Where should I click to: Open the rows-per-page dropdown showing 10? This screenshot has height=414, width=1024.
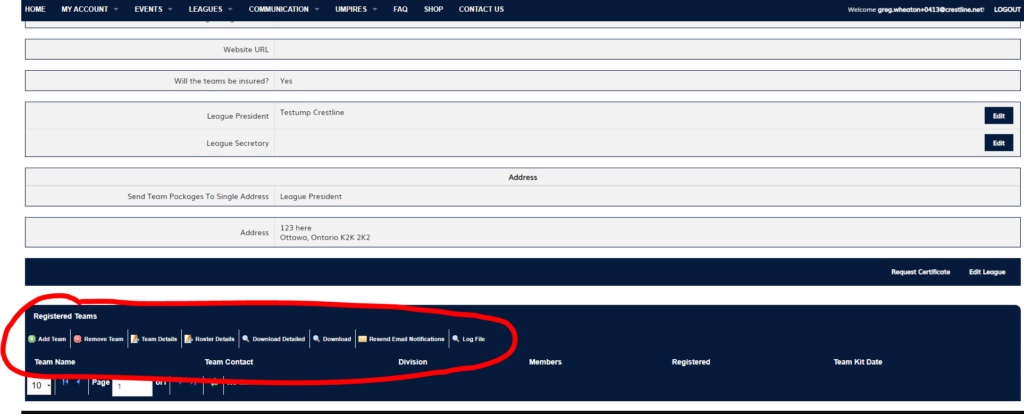40,385
